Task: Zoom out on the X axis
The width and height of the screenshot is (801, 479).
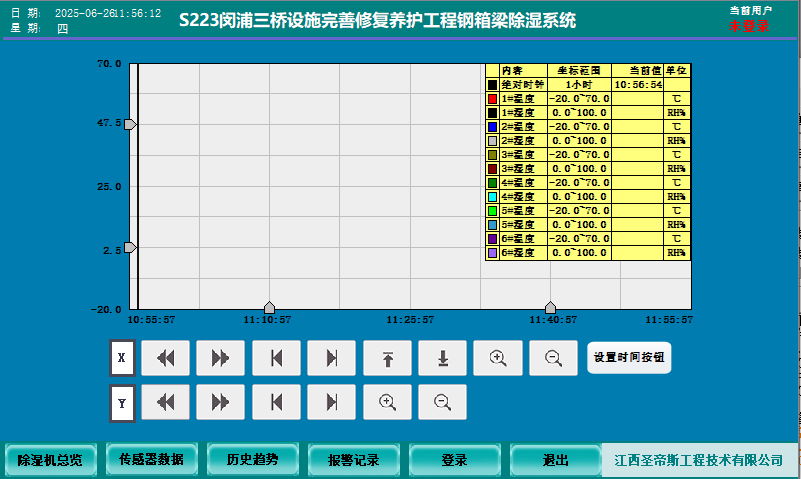Action: tap(553, 358)
